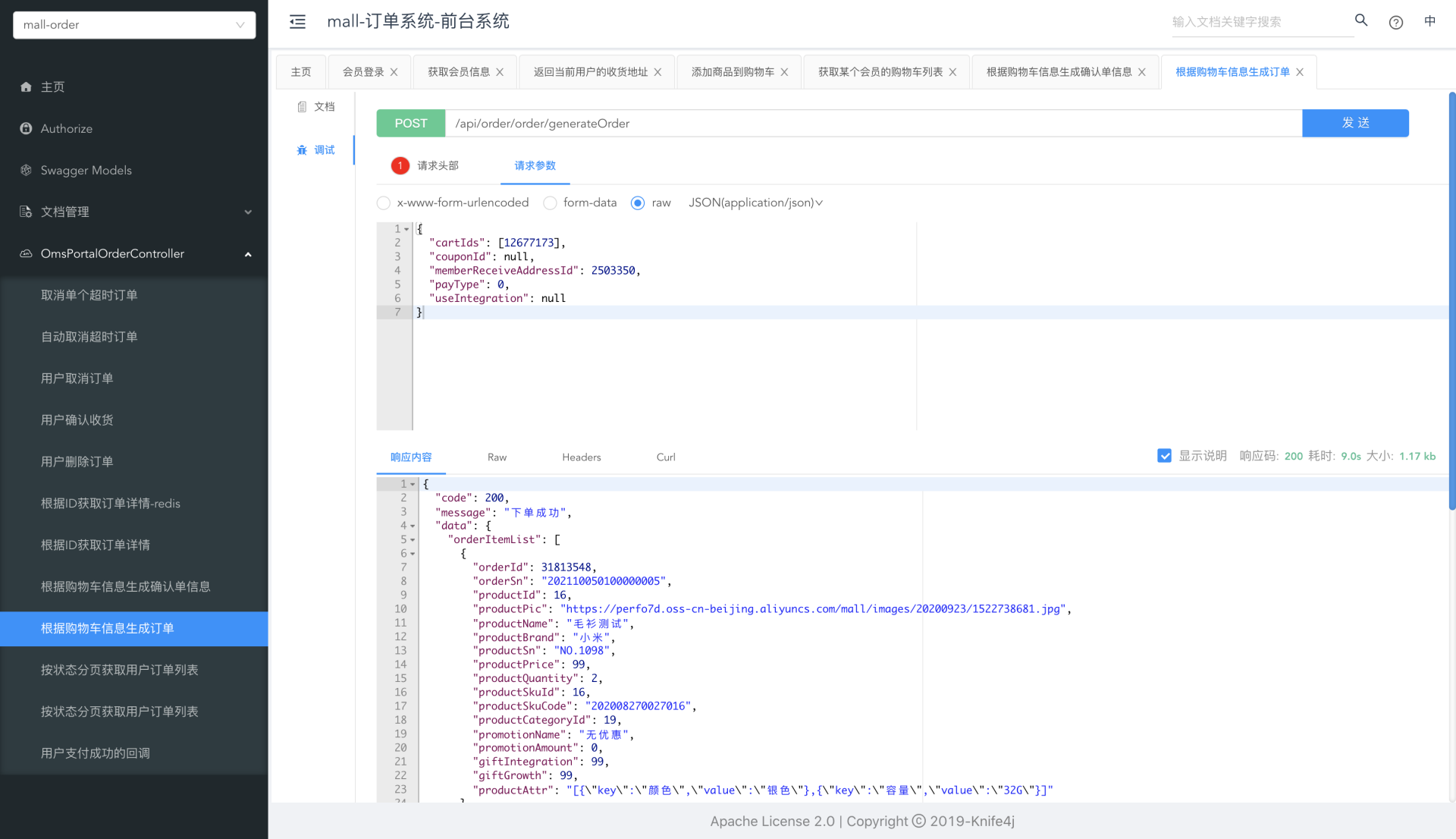Close the 返回当前用户的收货地址 tab

657,72
